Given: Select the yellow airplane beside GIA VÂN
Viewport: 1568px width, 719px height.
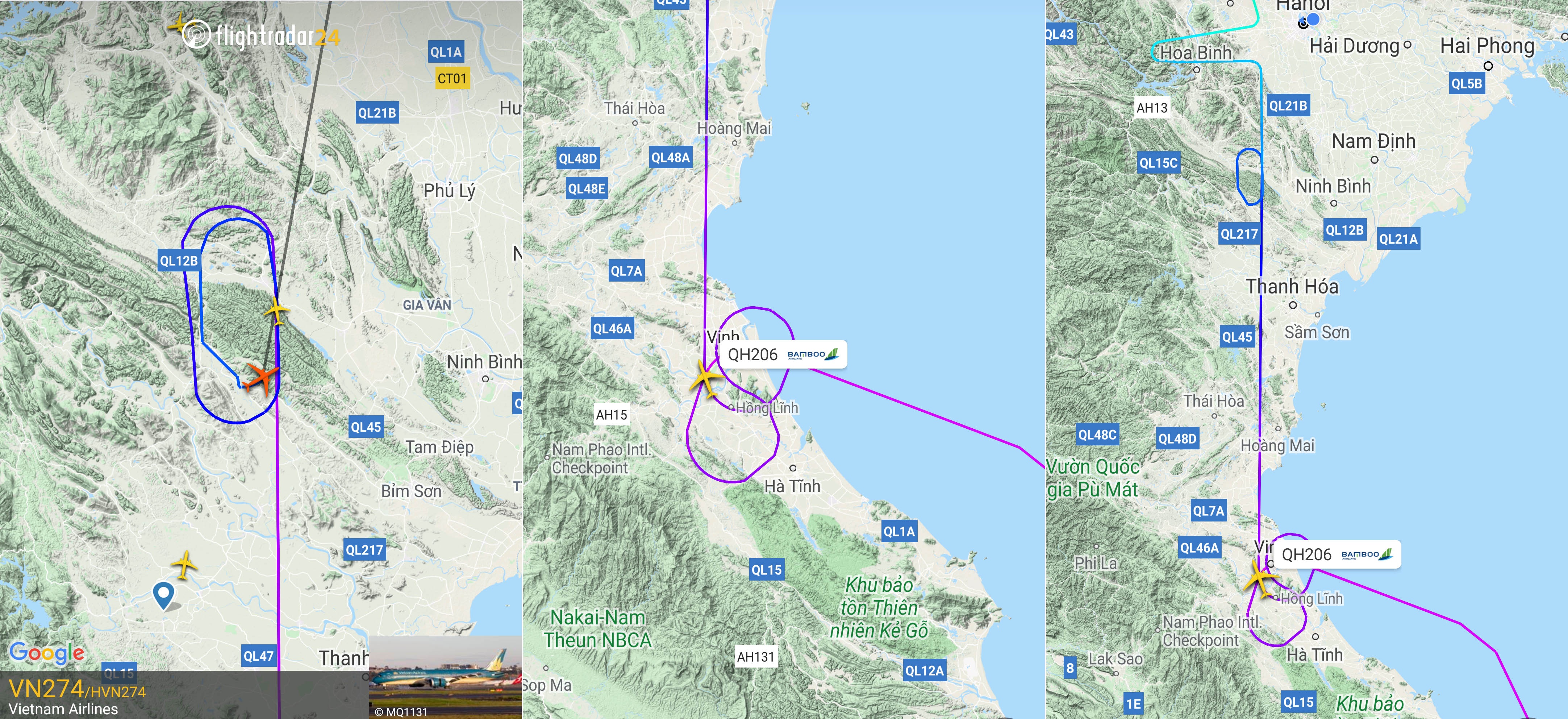Looking at the screenshot, I should tap(277, 311).
